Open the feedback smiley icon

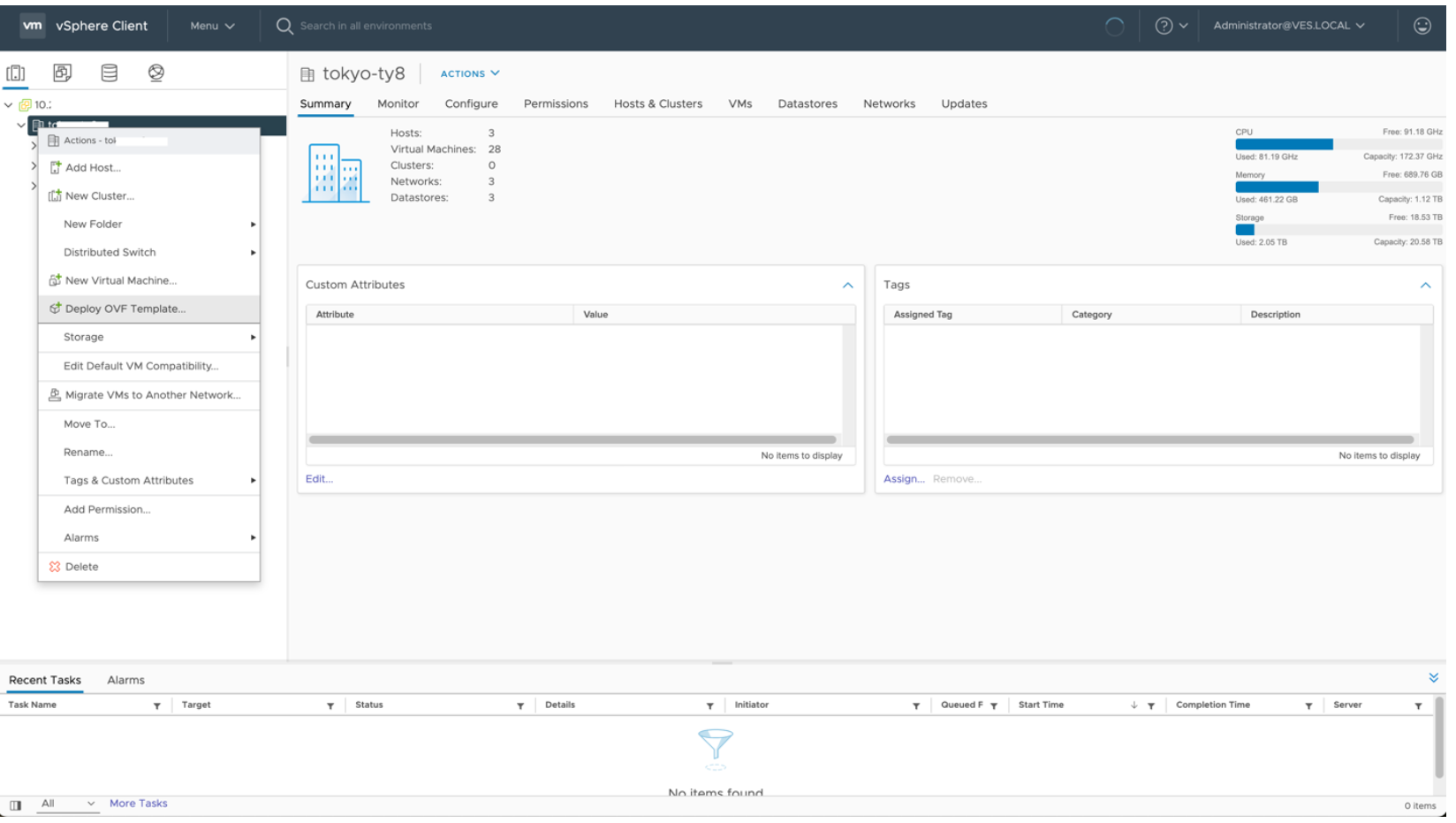1422,26
